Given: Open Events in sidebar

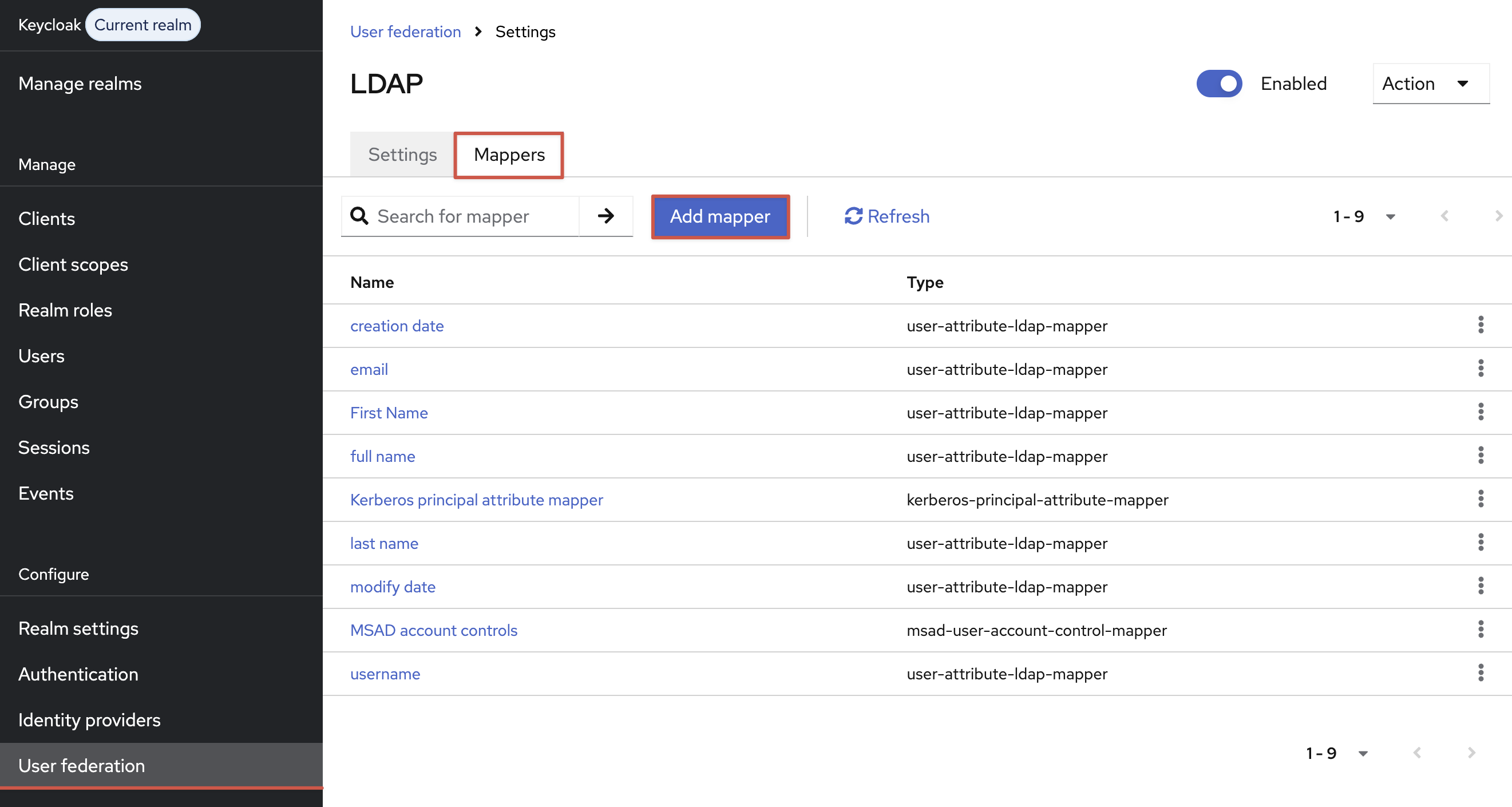Looking at the screenshot, I should tap(46, 493).
